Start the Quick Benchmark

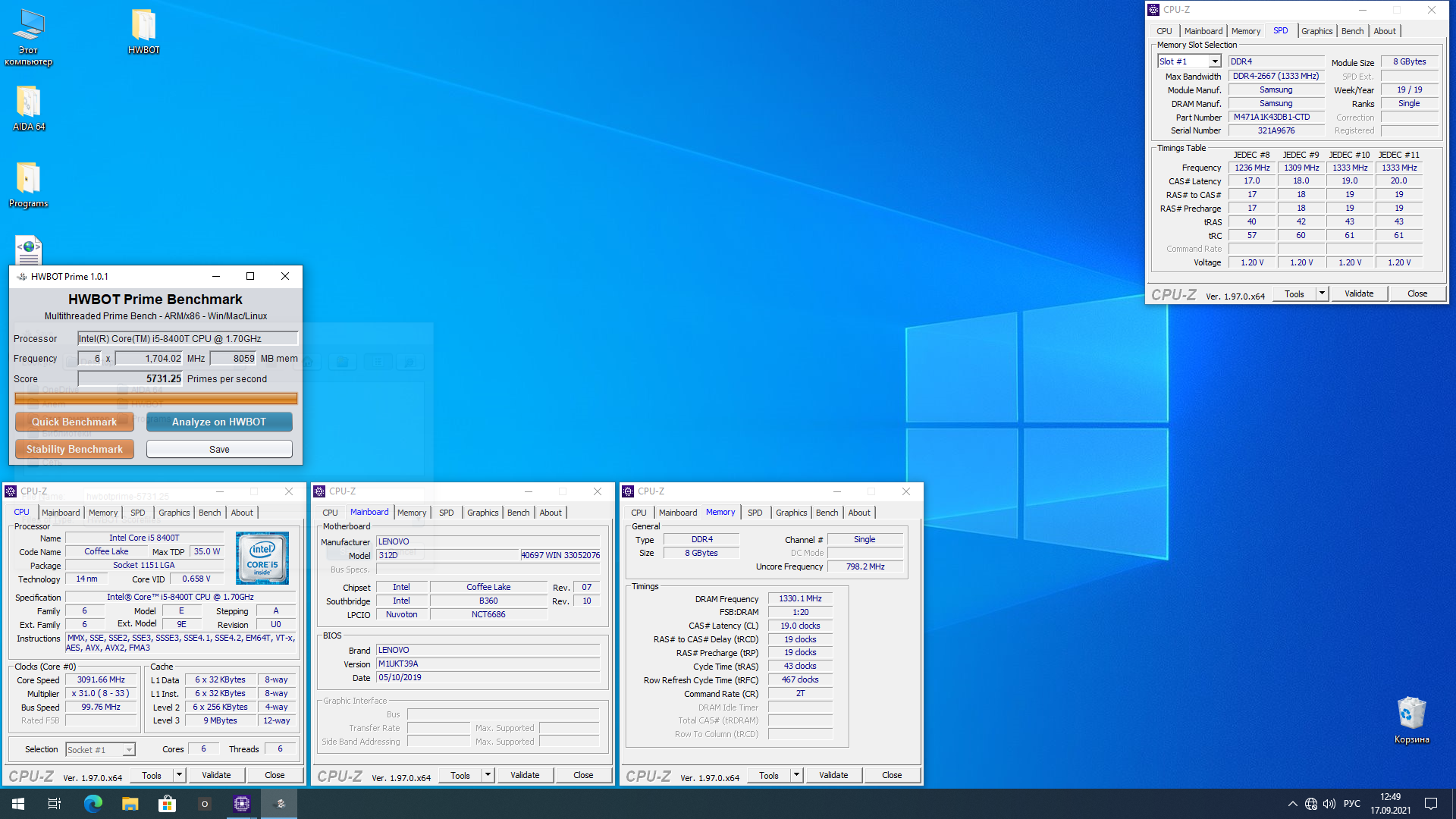coord(74,422)
